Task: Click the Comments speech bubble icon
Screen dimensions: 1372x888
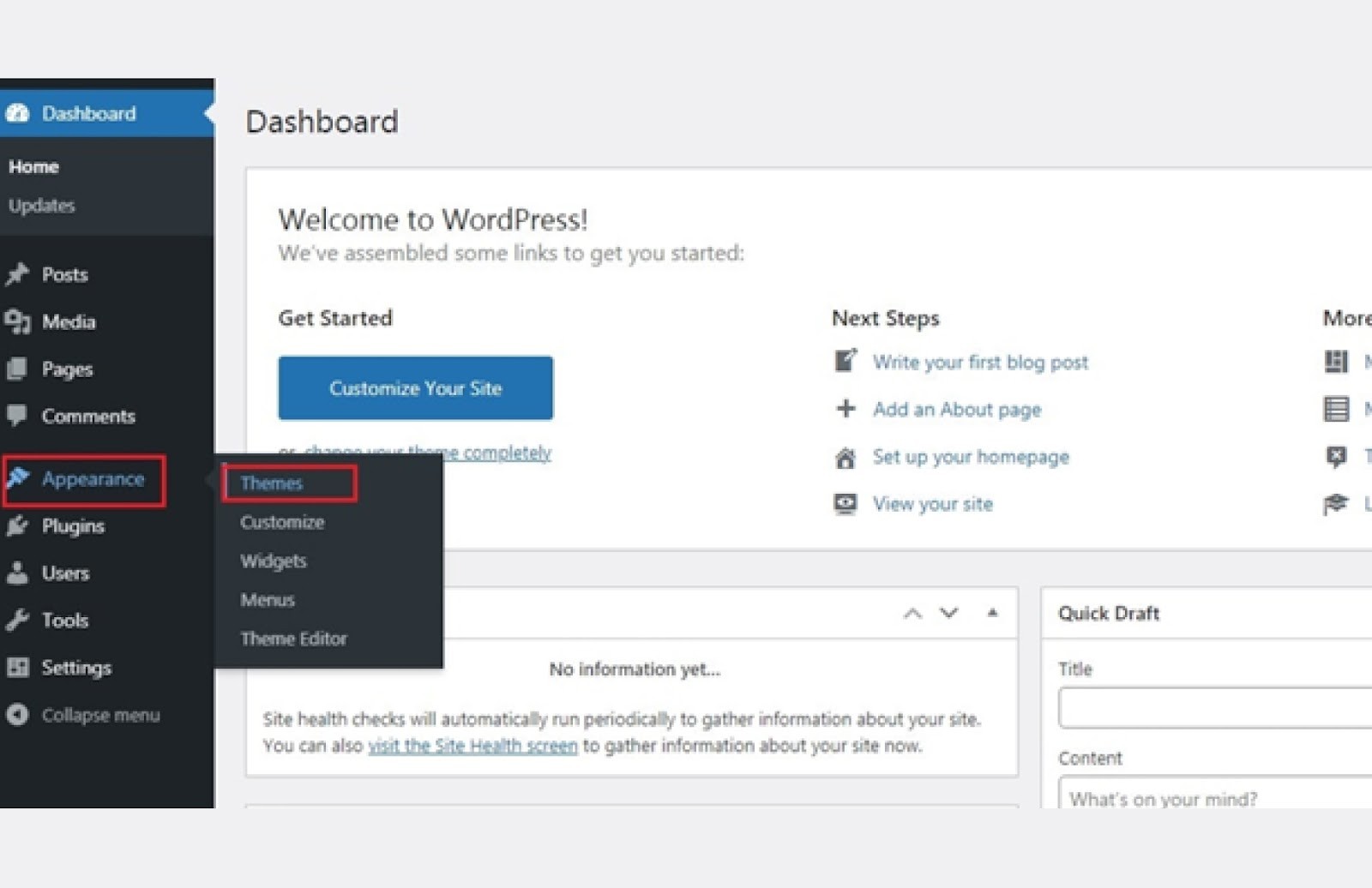Action: [17, 416]
